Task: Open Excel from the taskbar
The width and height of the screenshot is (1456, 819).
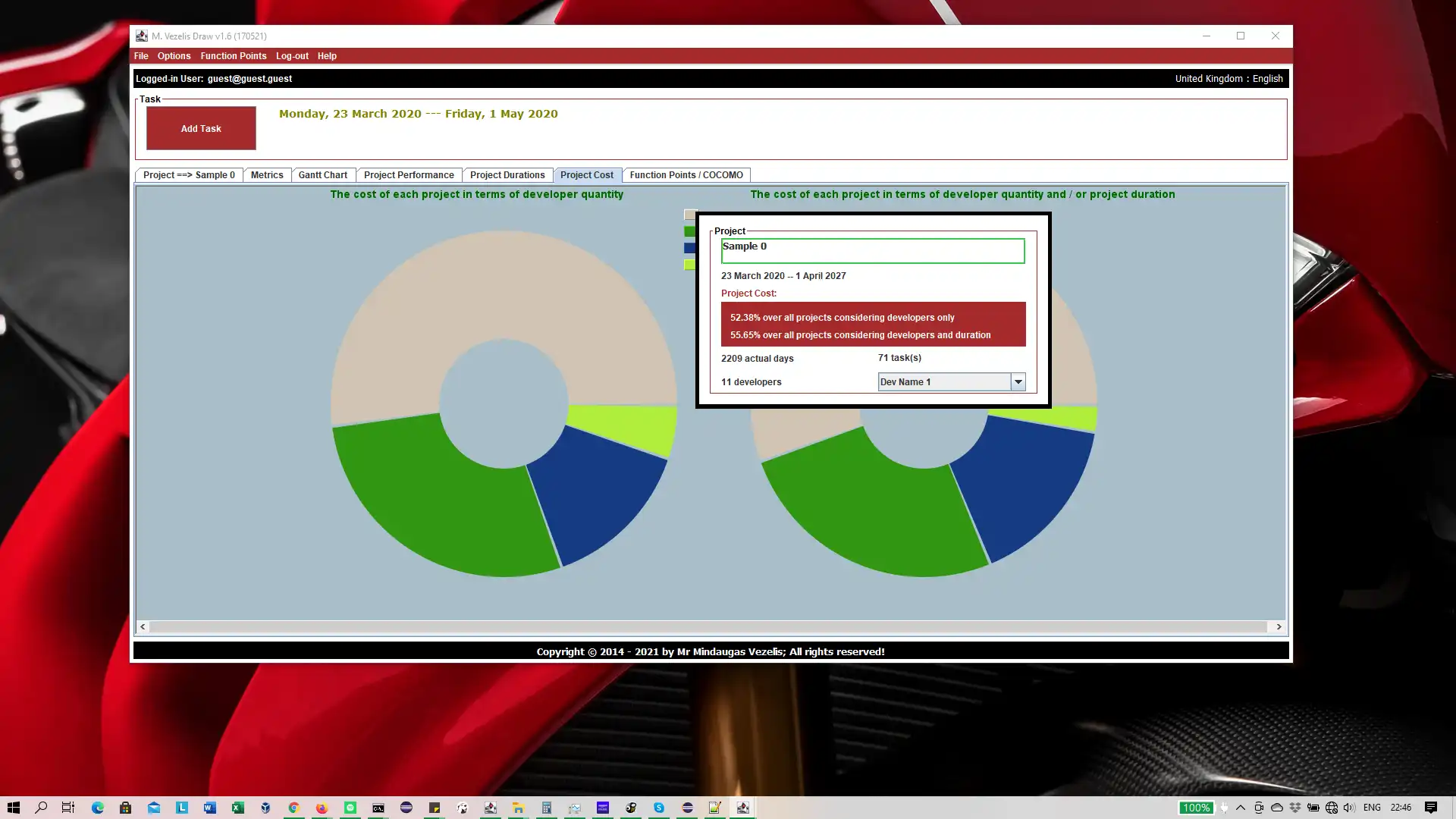Action: pyautogui.click(x=237, y=808)
